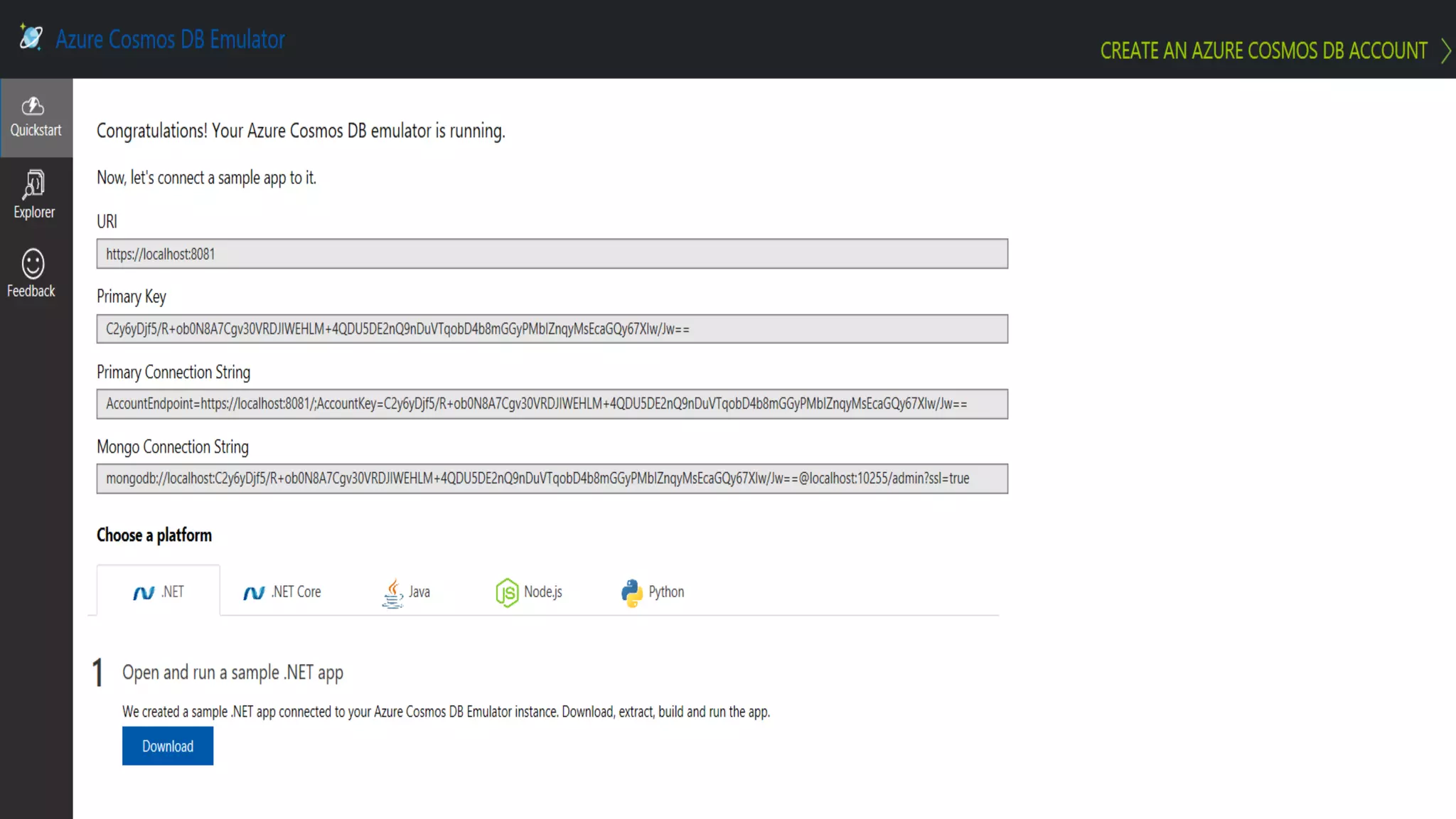Click the Node.js hexagon icon
Screen dimensions: 1456x819
coord(507,592)
